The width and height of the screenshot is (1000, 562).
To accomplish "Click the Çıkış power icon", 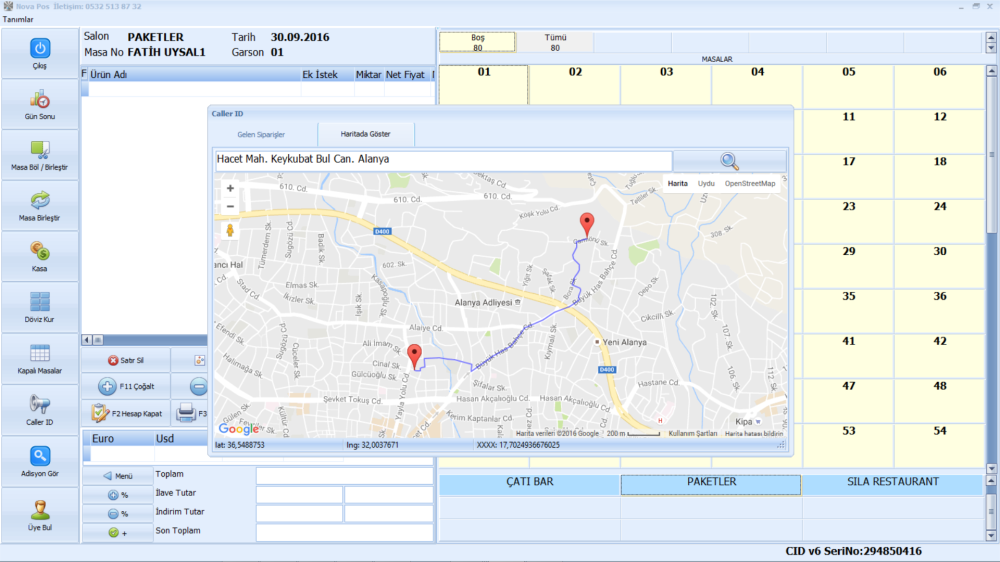I will [x=40, y=48].
